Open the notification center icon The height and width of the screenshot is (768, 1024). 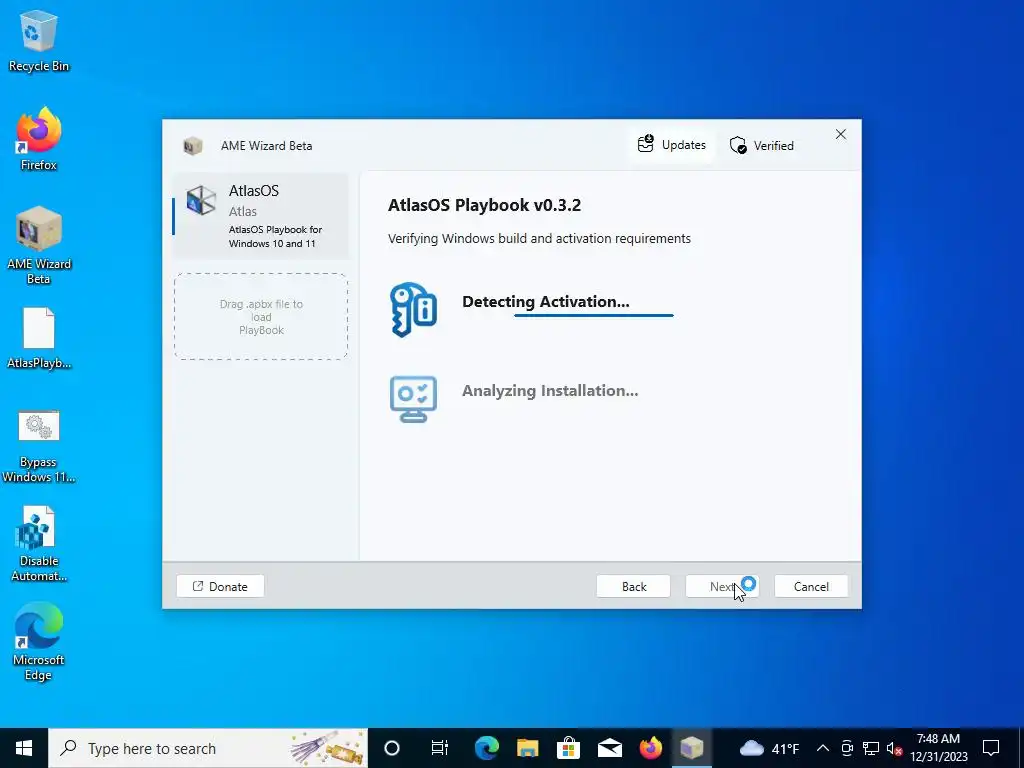click(x=991, y=748)
